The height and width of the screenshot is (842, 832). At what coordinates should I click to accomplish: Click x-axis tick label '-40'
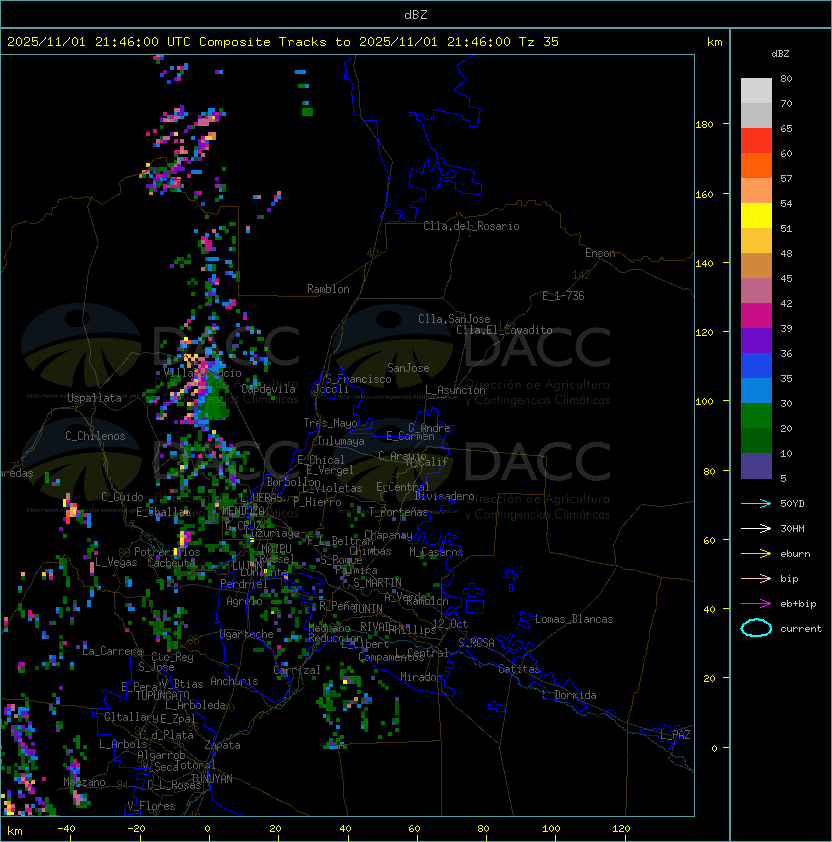(x=66, y=829)
